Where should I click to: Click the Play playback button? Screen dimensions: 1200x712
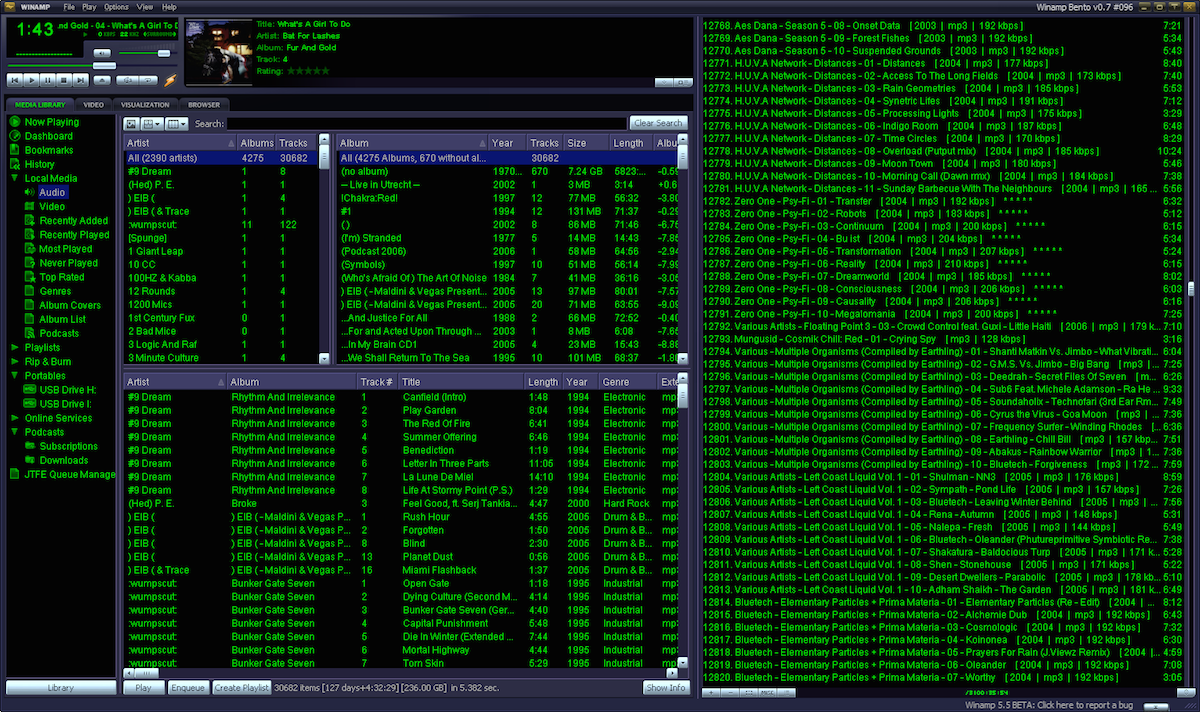pos(32,80)
